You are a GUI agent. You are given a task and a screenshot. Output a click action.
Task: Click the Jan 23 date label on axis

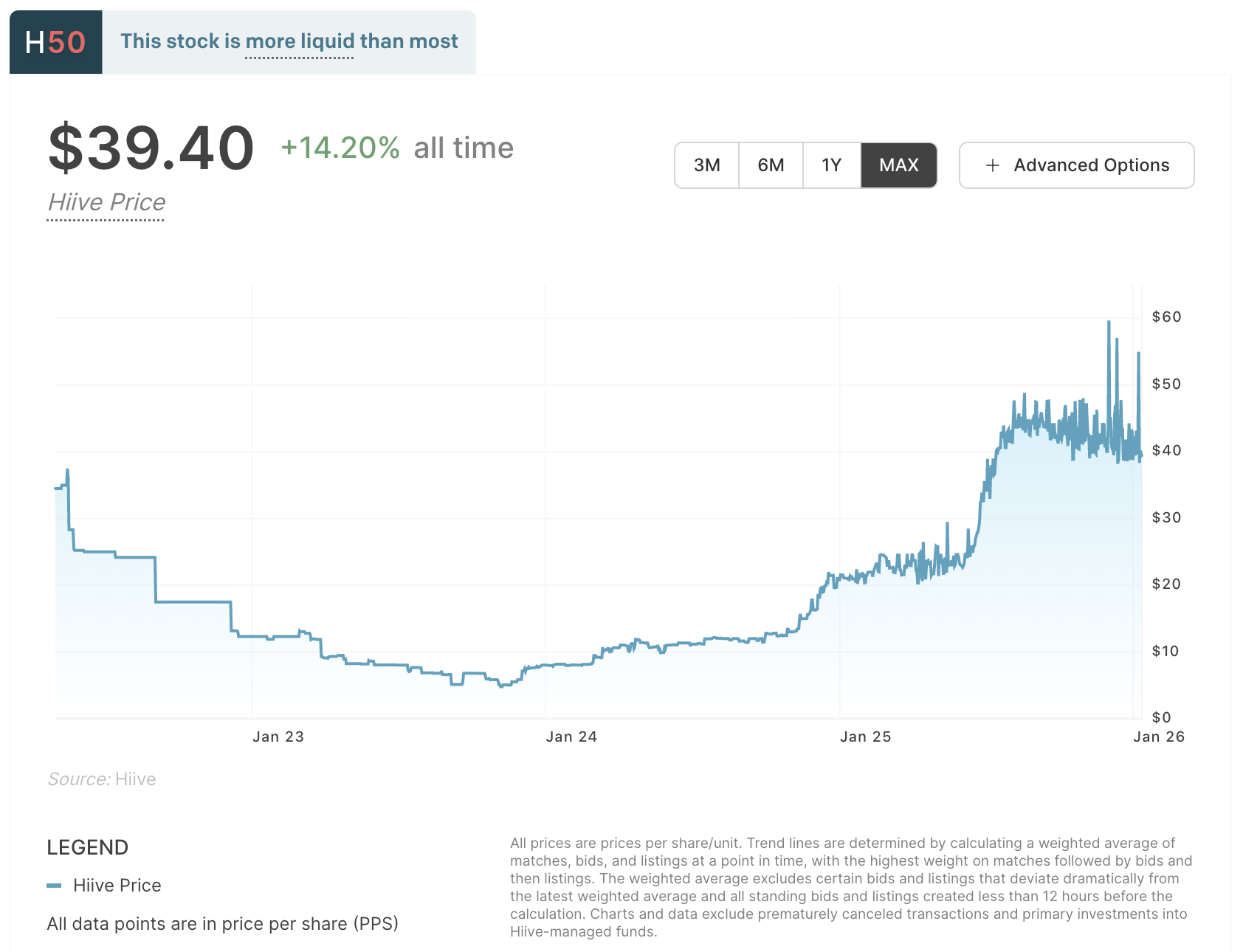[278, 736]
